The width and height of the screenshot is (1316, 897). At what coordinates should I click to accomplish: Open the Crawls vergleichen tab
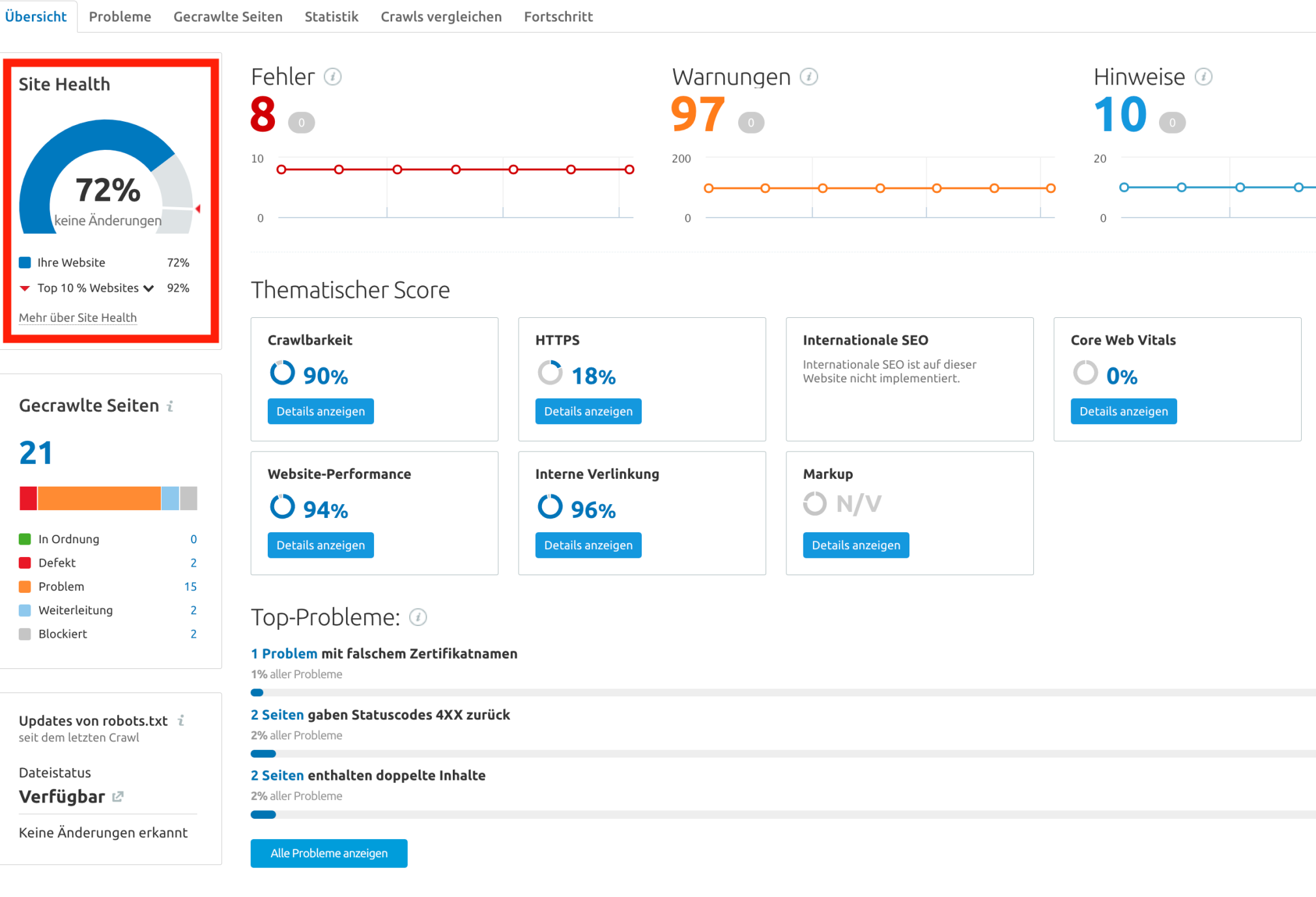[441, 16]
